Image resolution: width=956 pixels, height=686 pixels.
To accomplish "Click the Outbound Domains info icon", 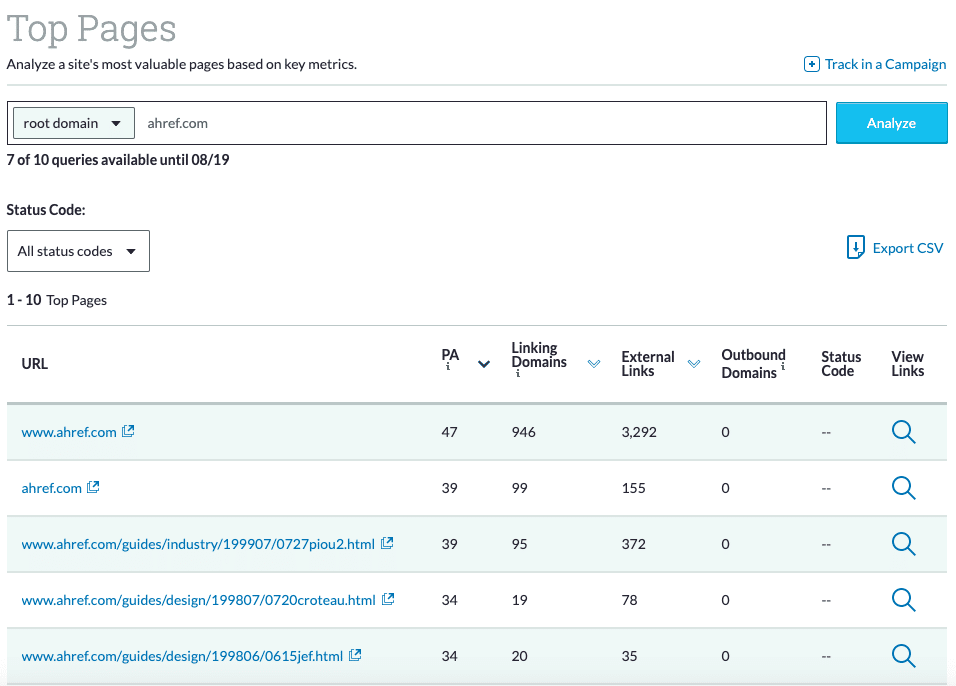I will pos(783,366).
